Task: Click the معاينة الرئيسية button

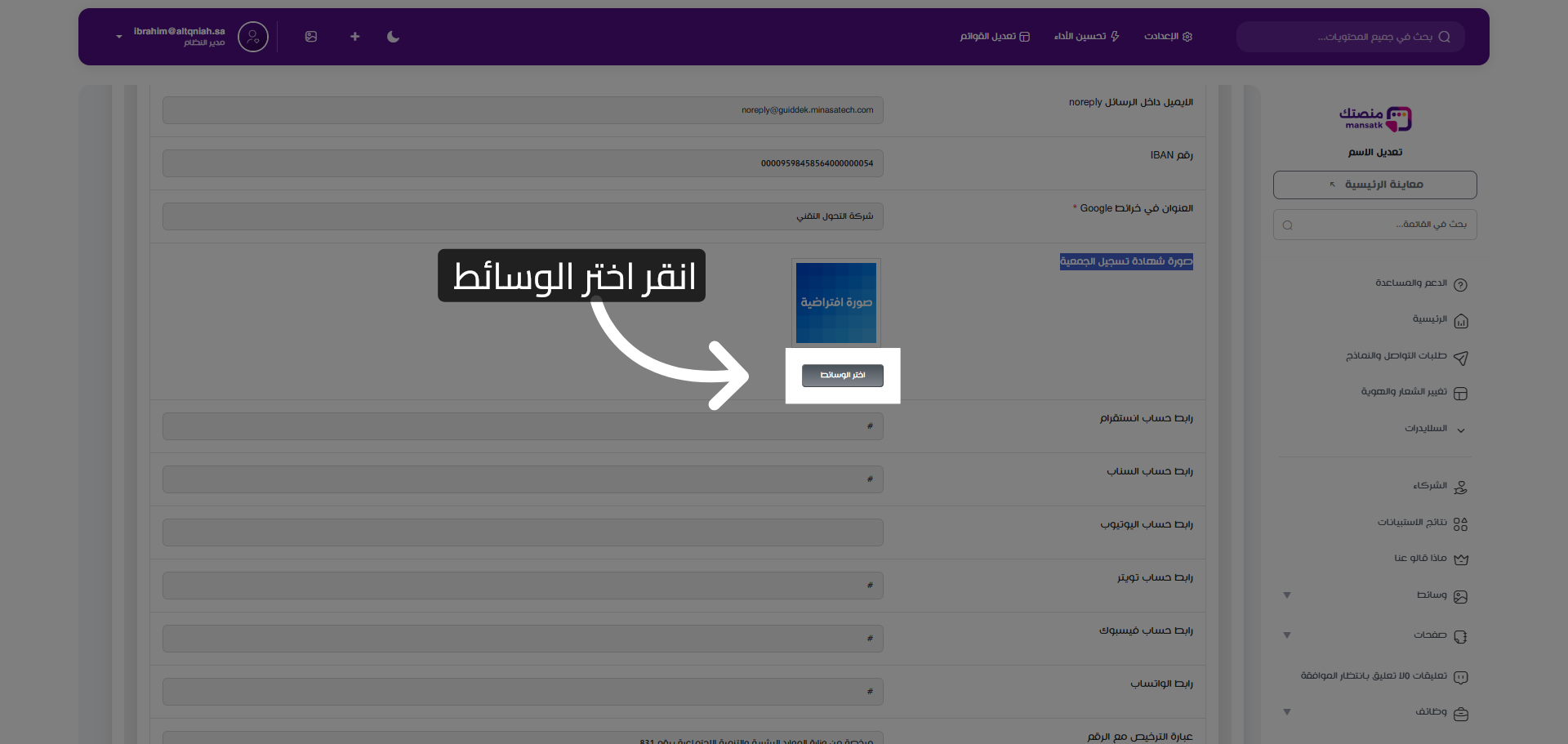Action: (x=1374, y=185)
